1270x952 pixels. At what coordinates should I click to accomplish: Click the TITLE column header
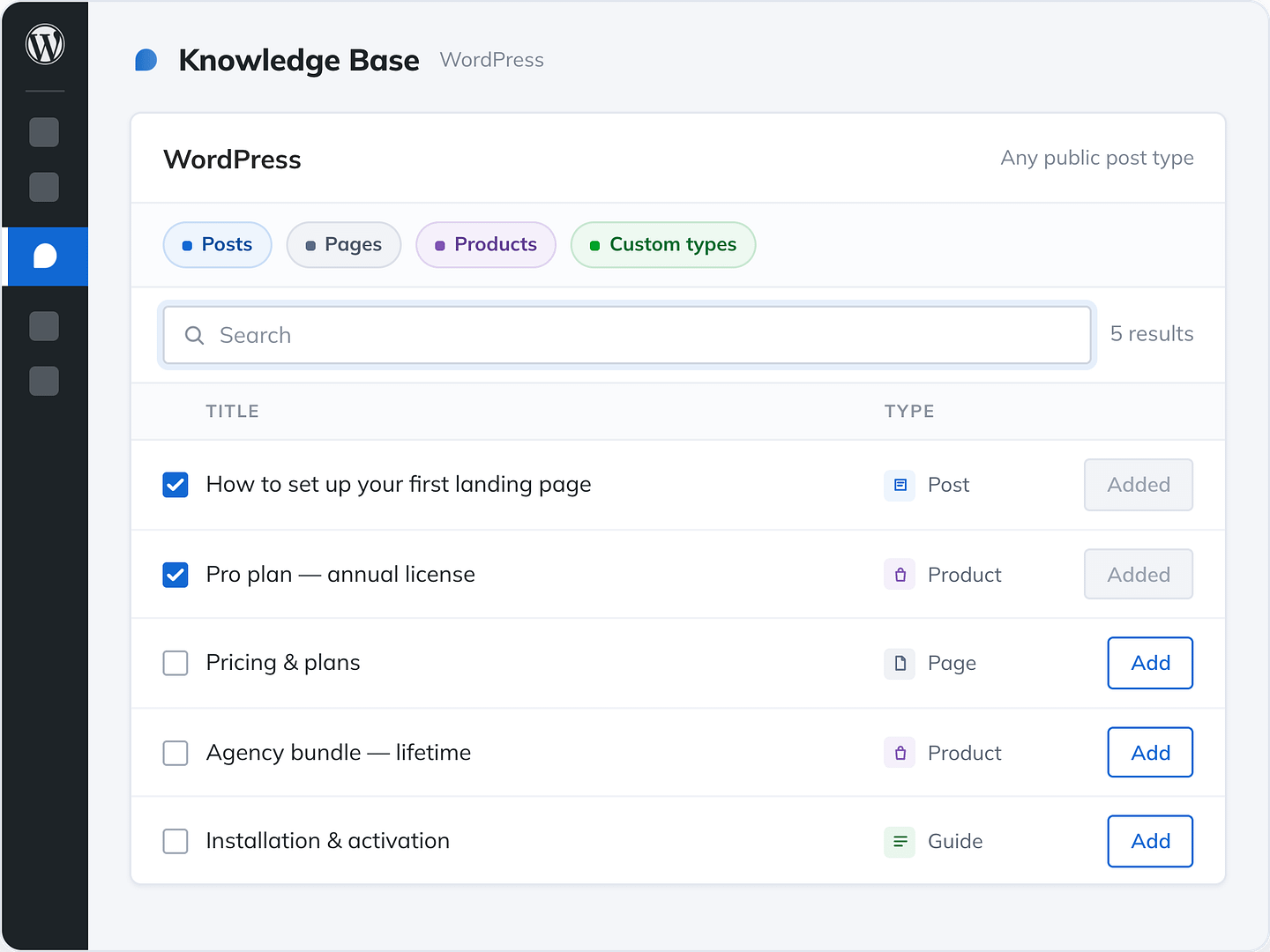pyautogui.click(x=233, y=412)
